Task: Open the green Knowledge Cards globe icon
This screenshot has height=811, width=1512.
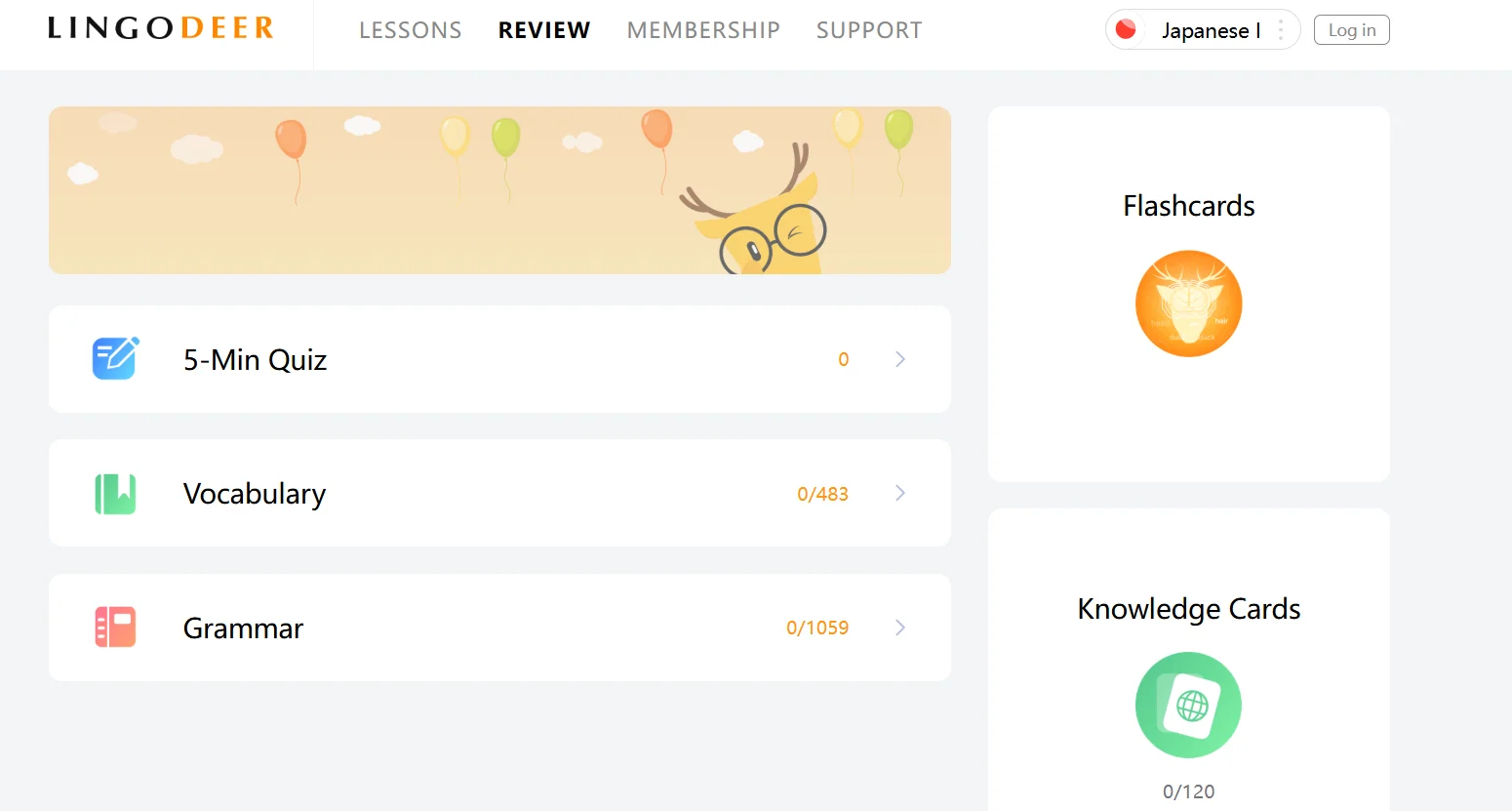Action: [x=1188, y=706]
